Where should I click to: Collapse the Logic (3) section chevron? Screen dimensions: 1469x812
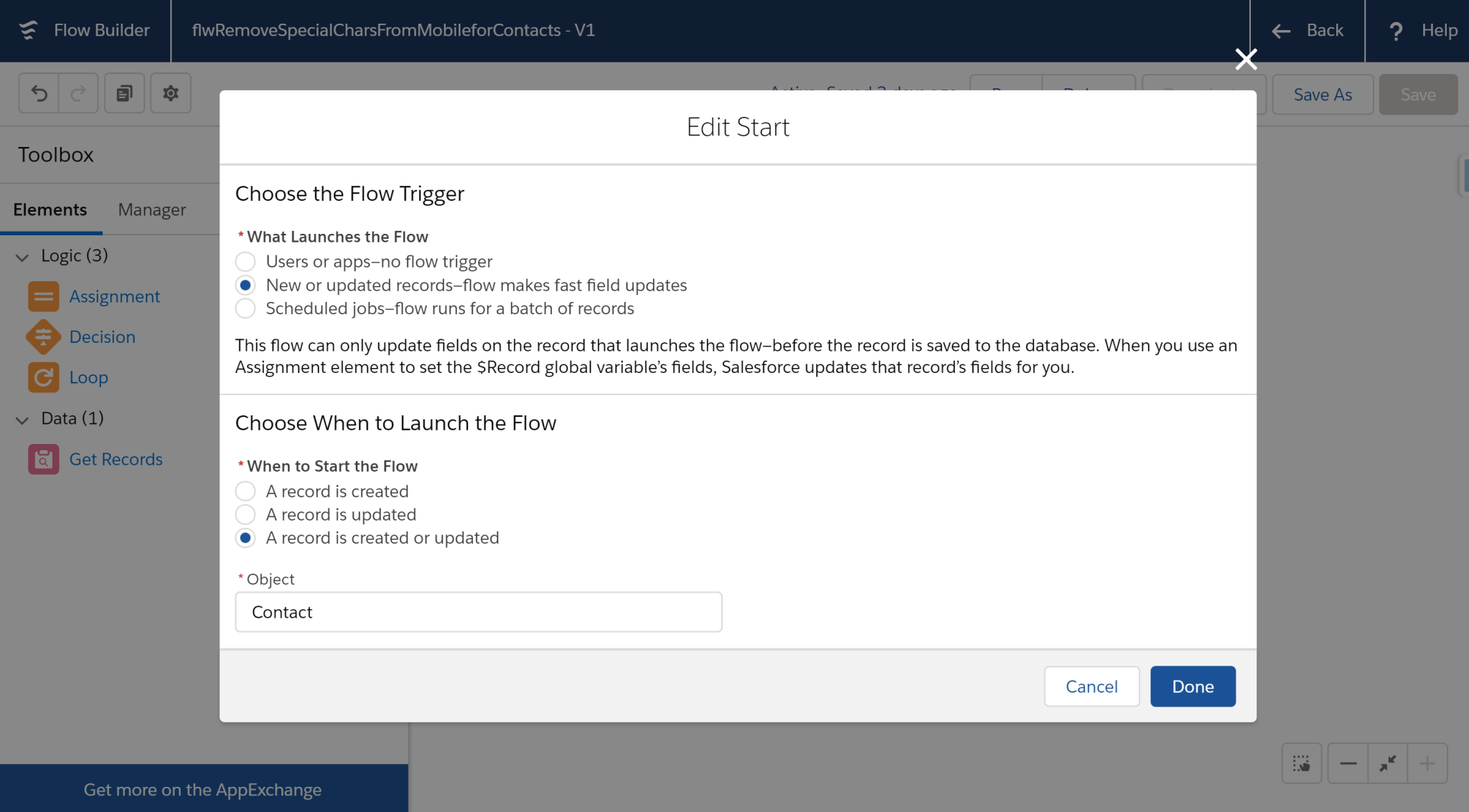click(22, 257)
